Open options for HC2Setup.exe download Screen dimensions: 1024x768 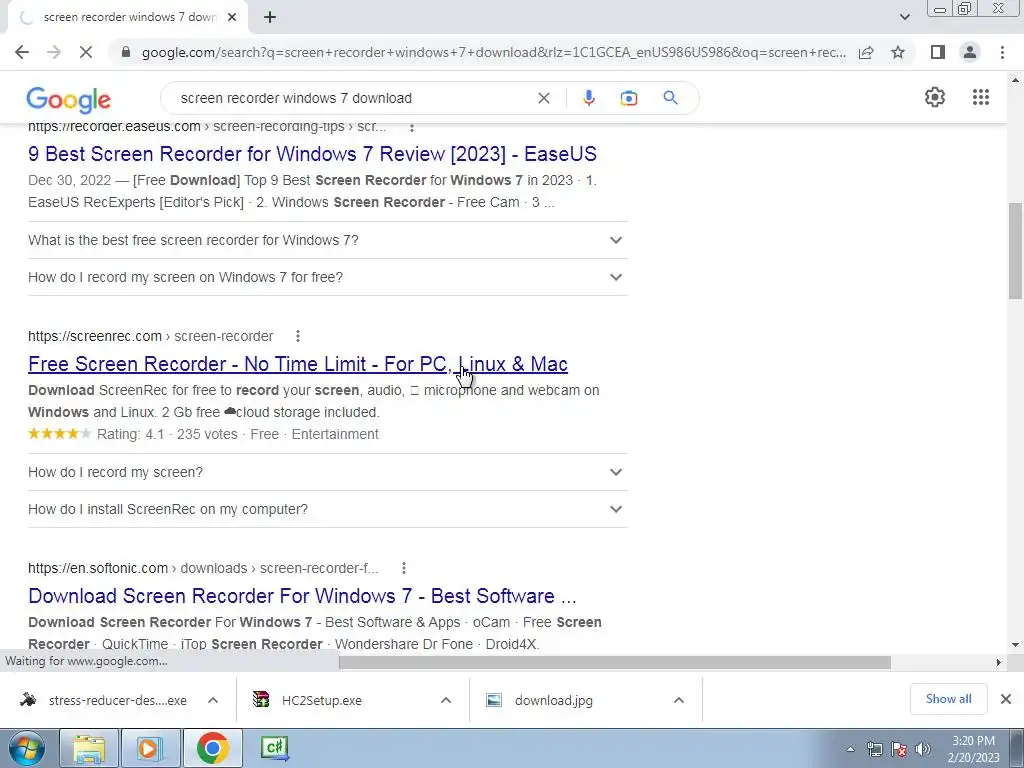coord(446,700)
